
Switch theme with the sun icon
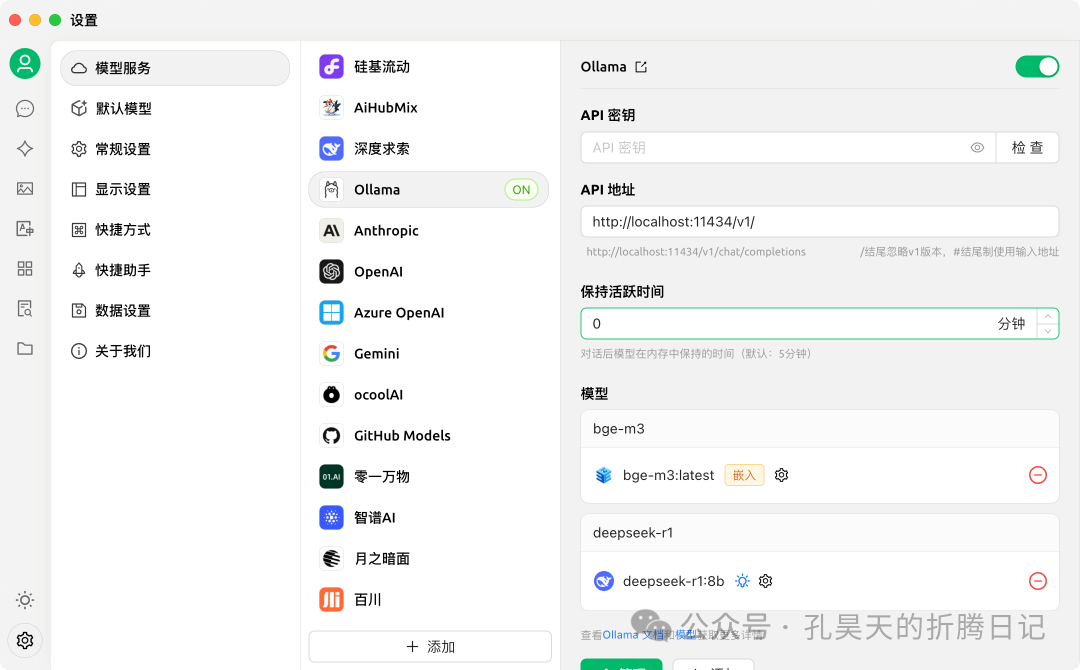tap(25, 600)
